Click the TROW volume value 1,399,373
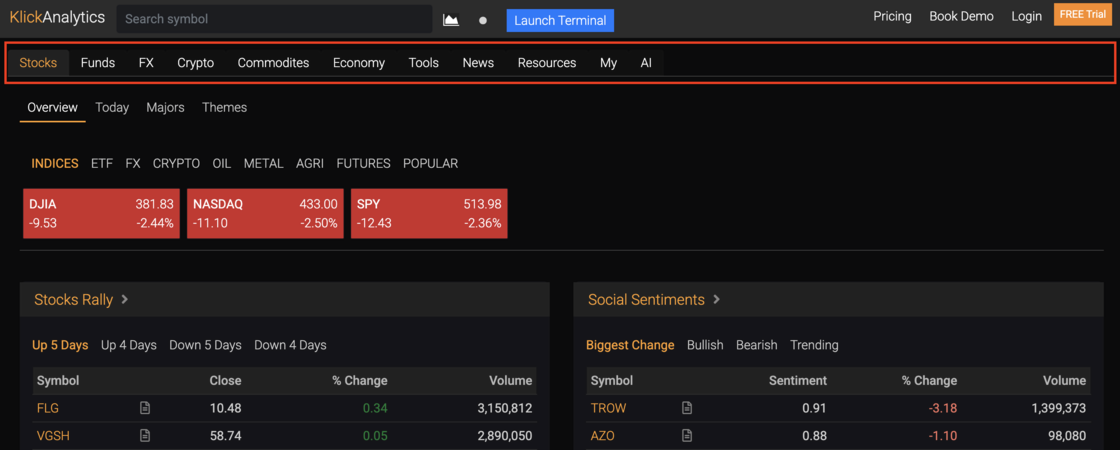 point(1057,409)
